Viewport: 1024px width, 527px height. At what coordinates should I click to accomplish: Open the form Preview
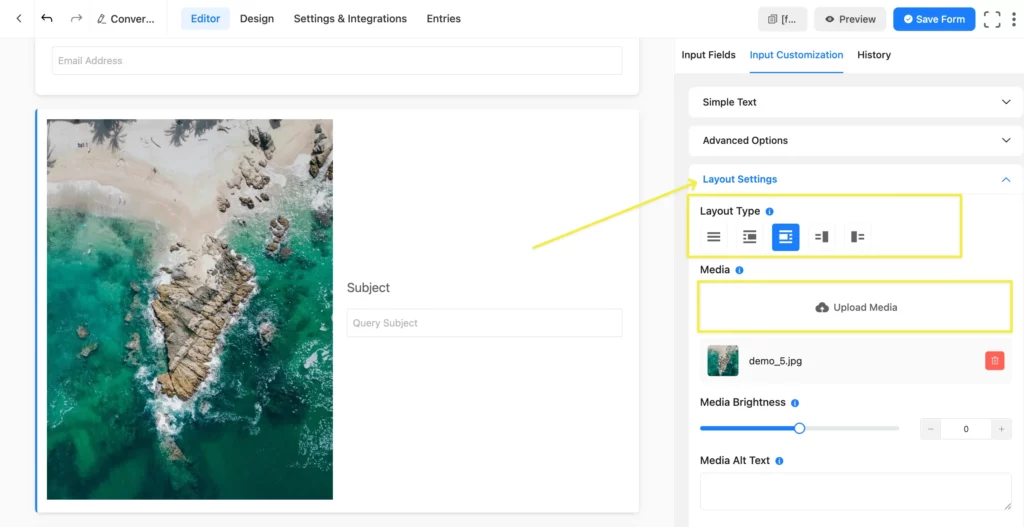click(x=850, y=19)
